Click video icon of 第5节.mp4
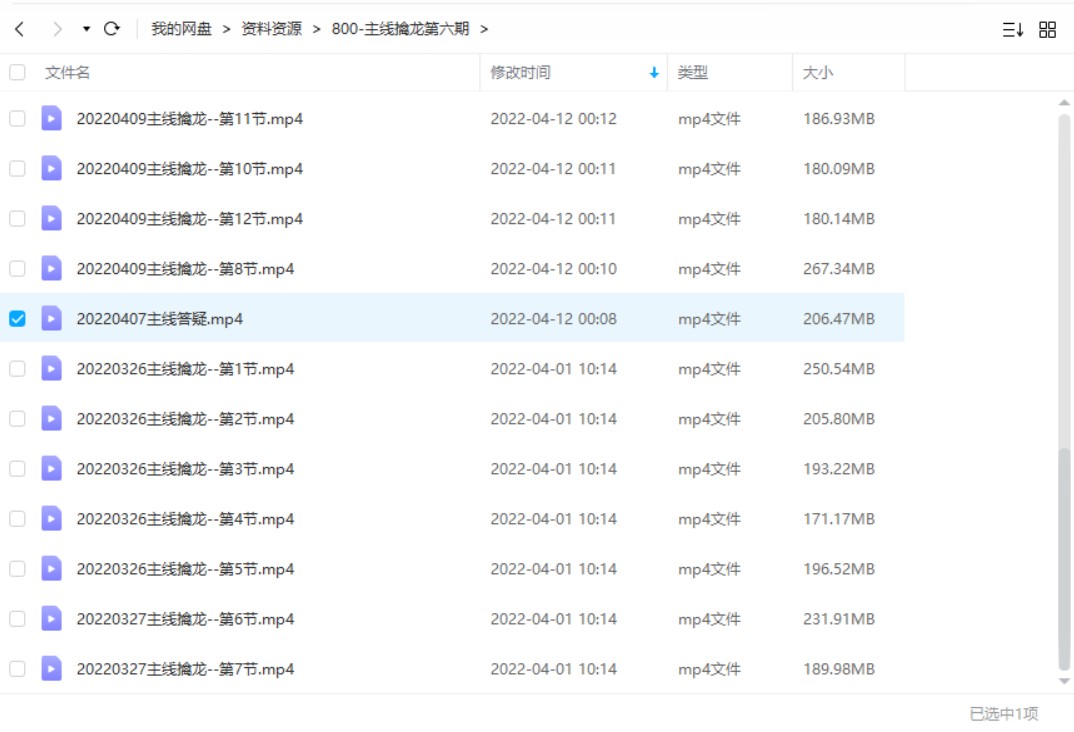 [51, 568]
